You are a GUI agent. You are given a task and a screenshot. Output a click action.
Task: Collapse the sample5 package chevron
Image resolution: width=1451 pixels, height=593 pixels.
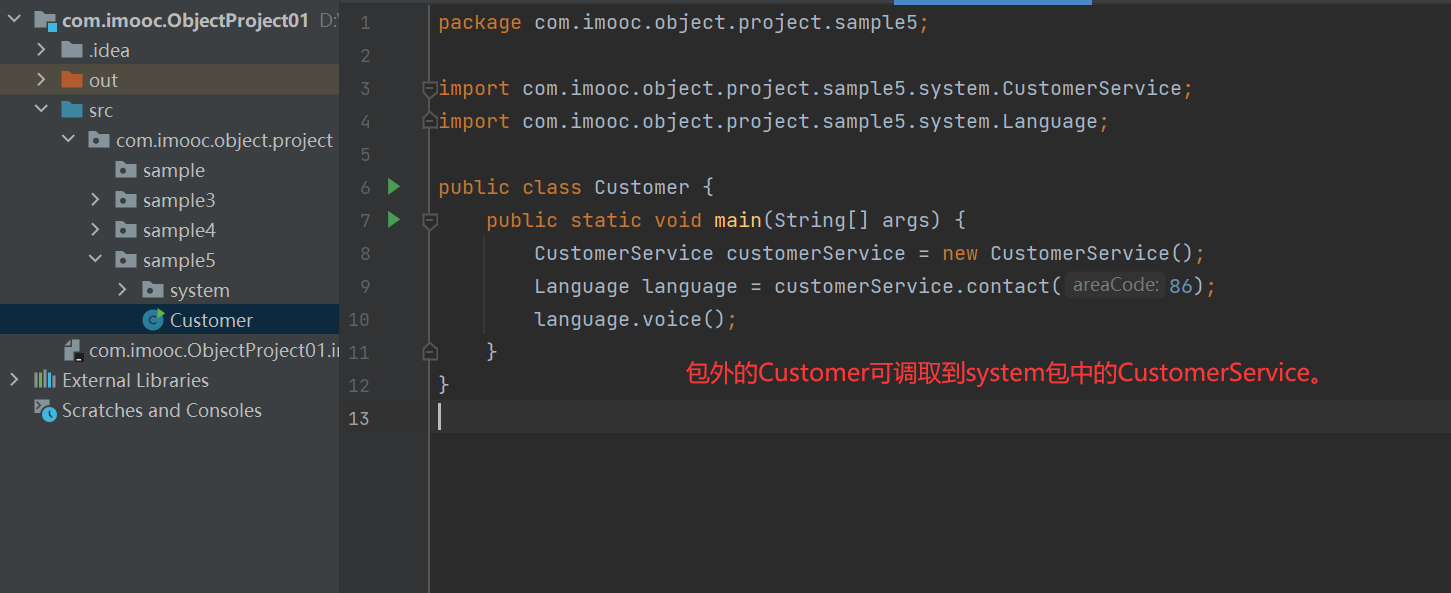tap(95, 260)
